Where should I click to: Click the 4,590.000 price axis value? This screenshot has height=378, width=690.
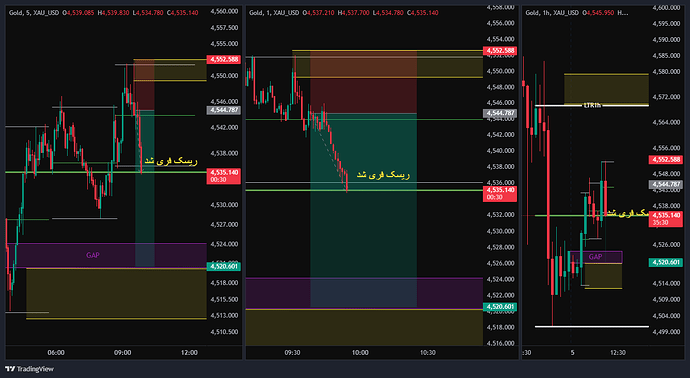[x=666, y=40]
